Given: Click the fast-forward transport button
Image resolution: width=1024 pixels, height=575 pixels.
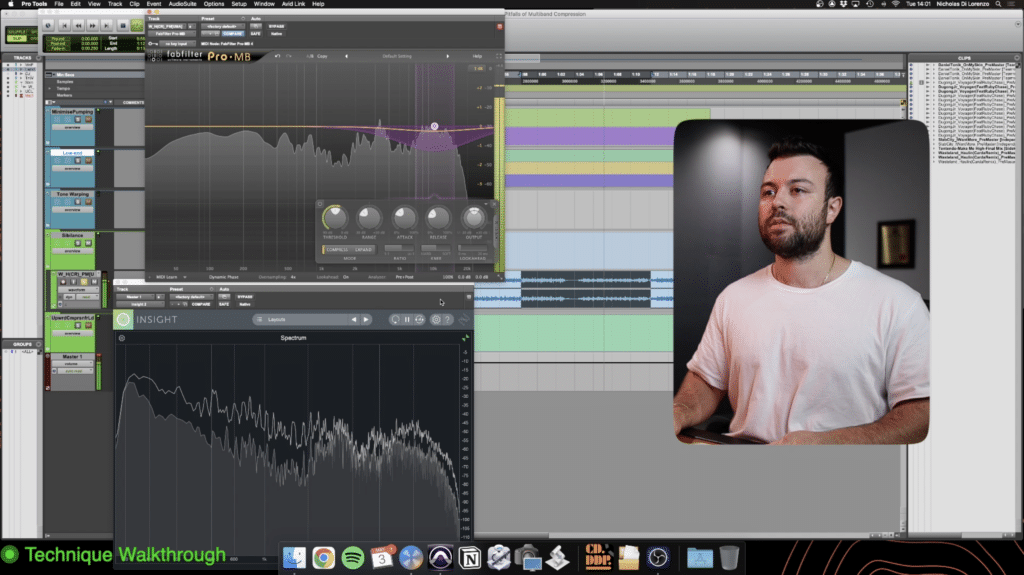Looking at the screenshot, I should [x=93, y=25].
